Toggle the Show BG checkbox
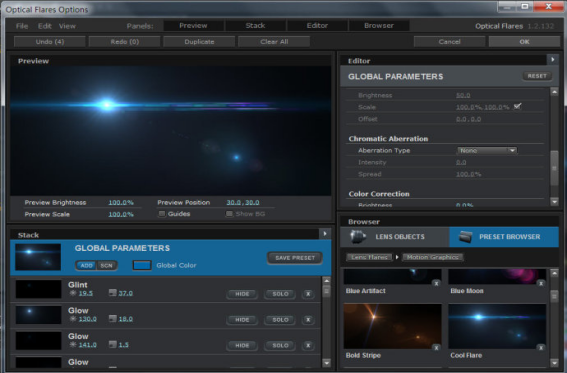The width and height of the screenshot is (567, 373). click(x=229, y=214)
